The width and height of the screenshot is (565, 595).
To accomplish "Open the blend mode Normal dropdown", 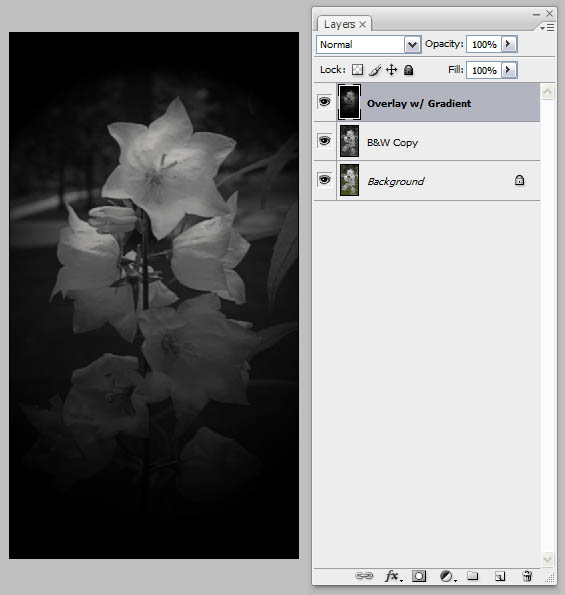I will (x=412, y=45).
